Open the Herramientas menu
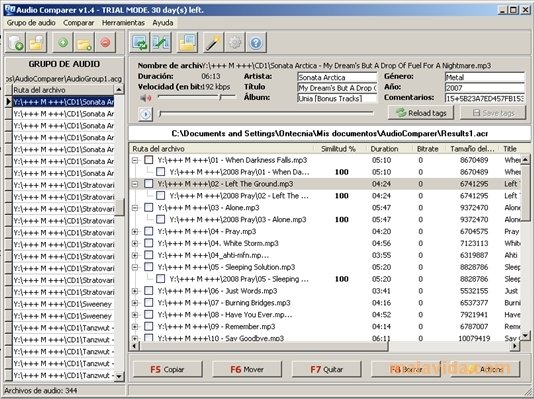534x399 pixels. (x=123, y=23)
